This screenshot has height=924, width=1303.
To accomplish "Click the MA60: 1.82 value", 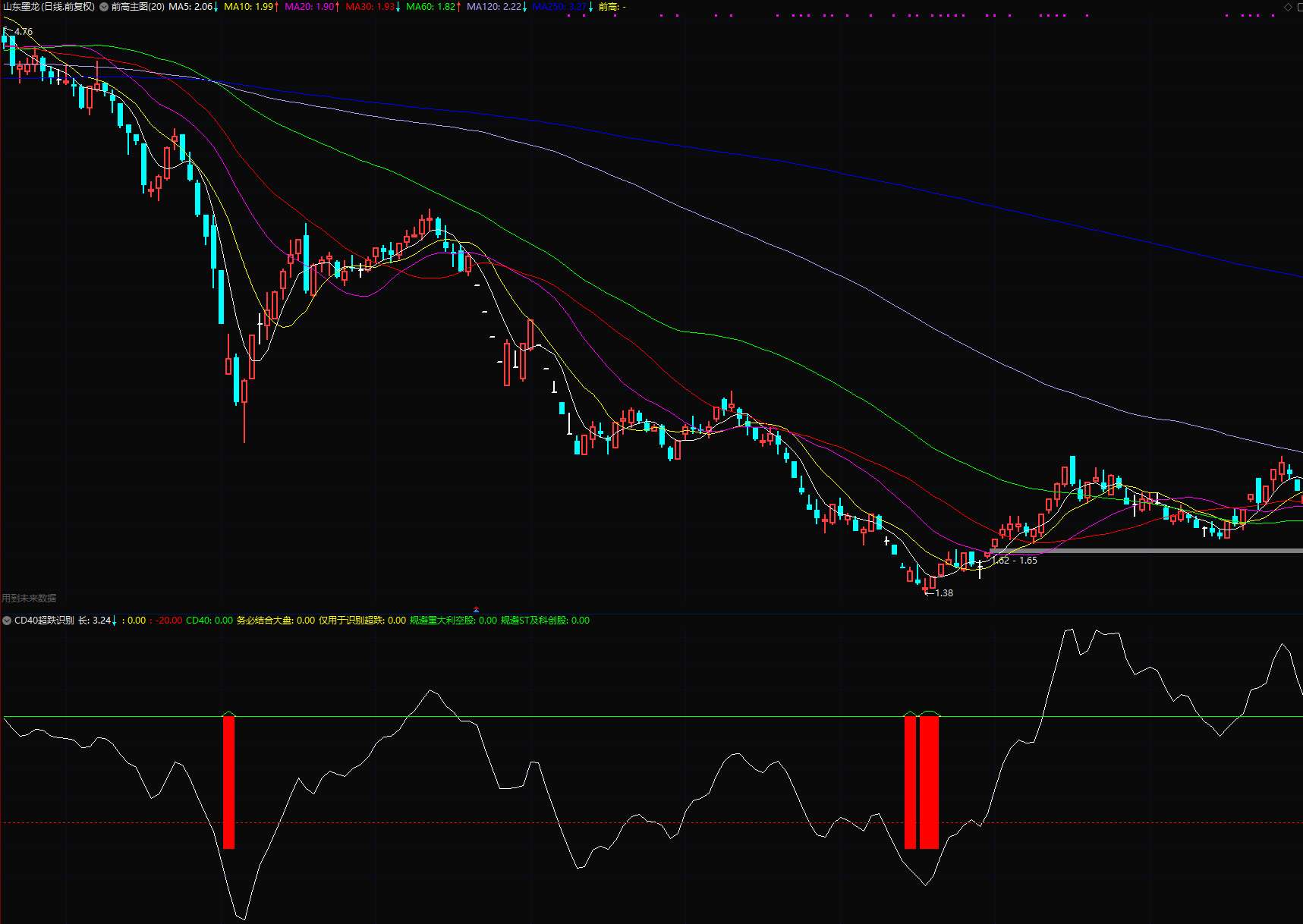I will 430,7.
